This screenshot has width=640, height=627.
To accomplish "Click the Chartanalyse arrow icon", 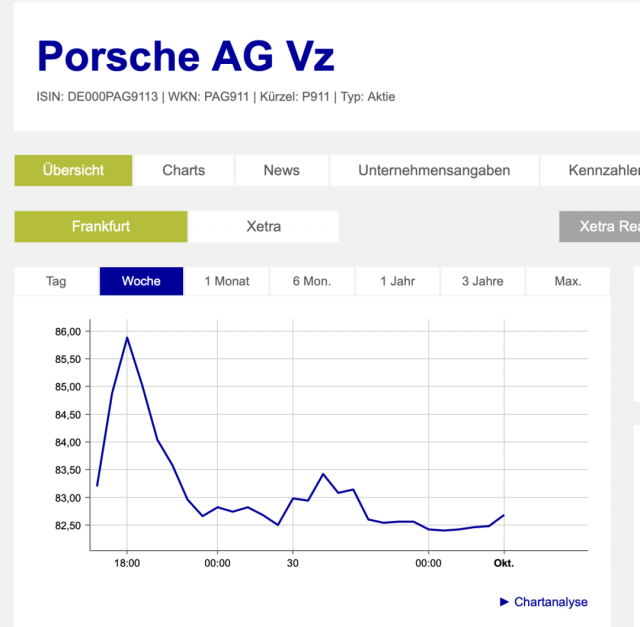I will [x=504, y=602].
